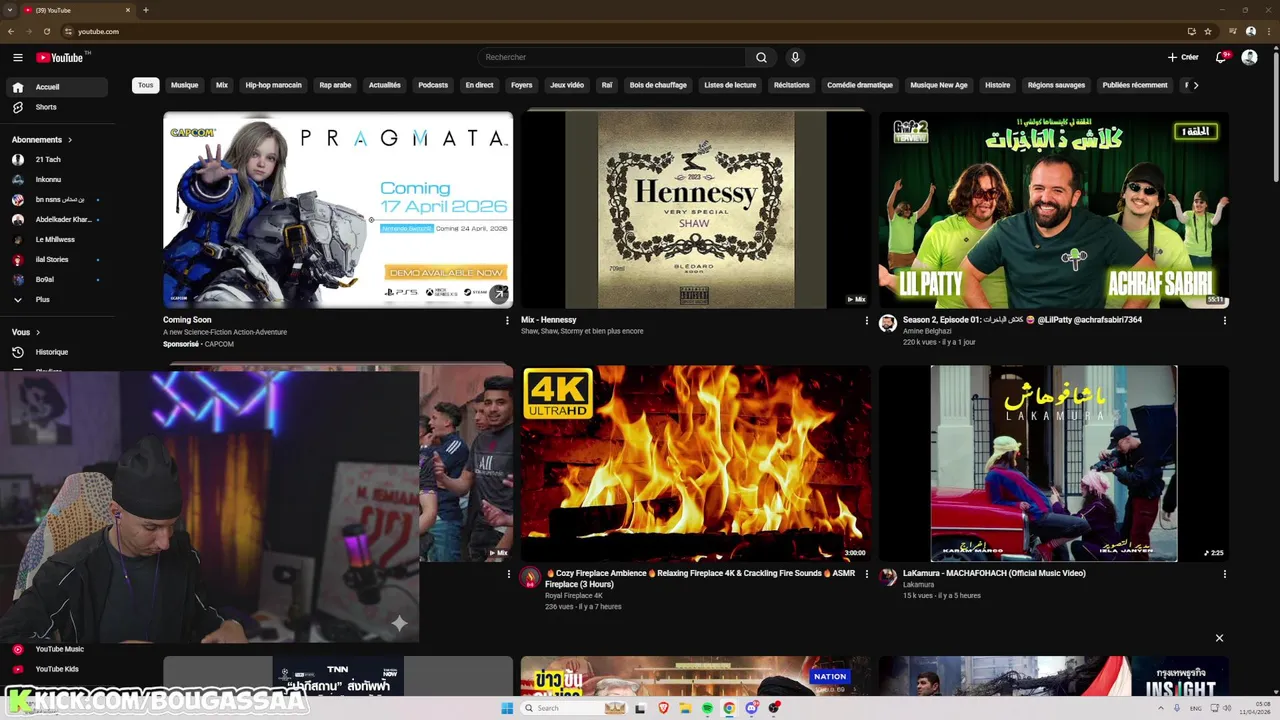
Task: Select the Jeux vidéo filter chip
Action: [x=567, y=85]
